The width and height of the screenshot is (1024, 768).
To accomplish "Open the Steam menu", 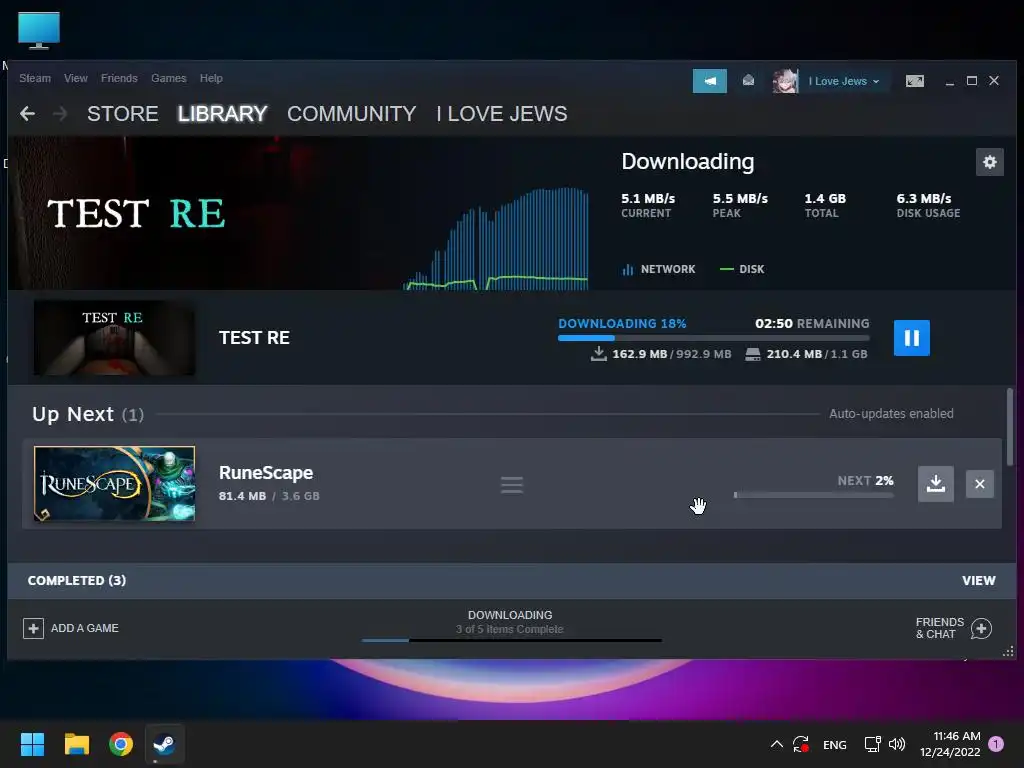I will pyautogui.click(x=35, y=78).
